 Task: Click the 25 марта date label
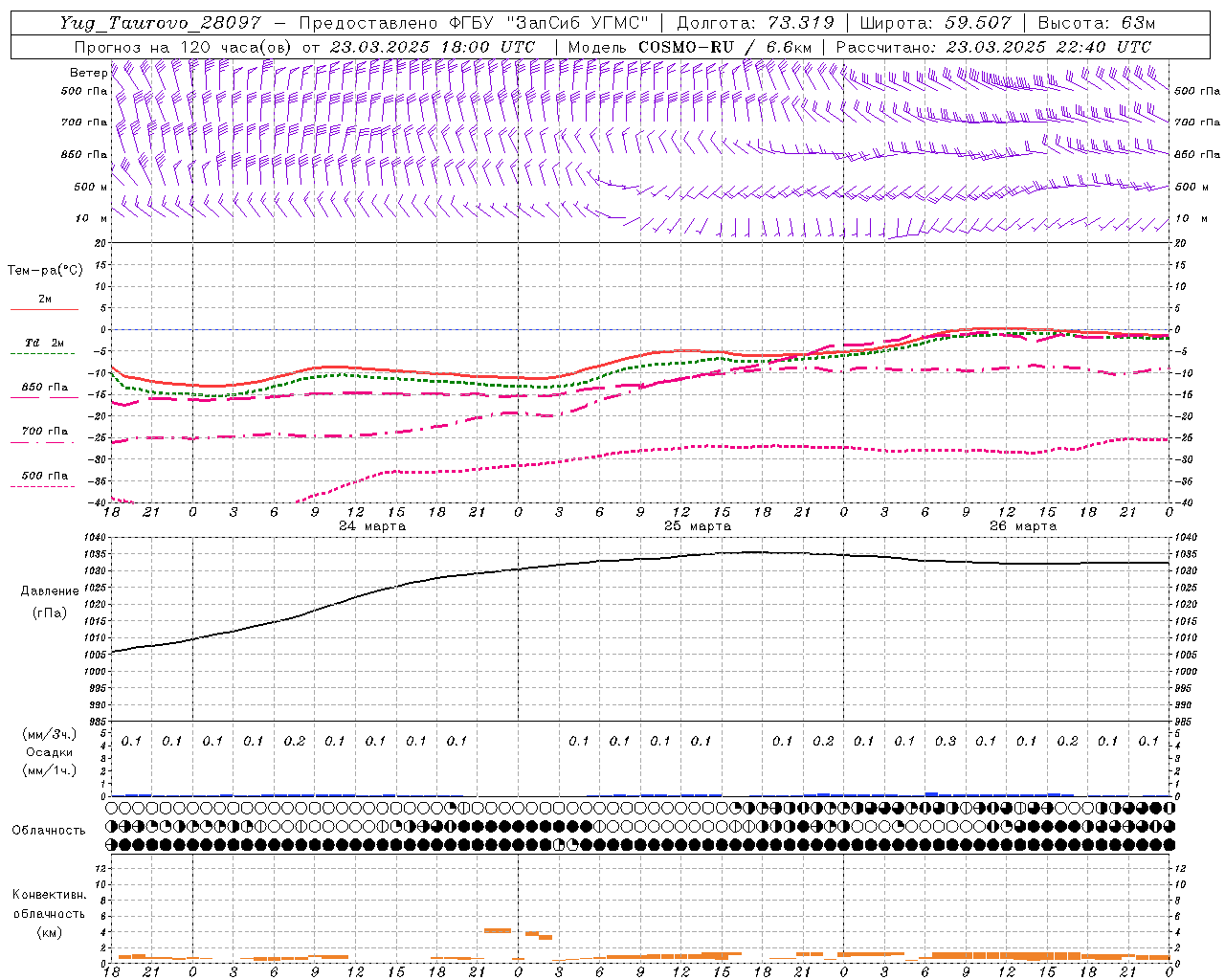[698, 526]
